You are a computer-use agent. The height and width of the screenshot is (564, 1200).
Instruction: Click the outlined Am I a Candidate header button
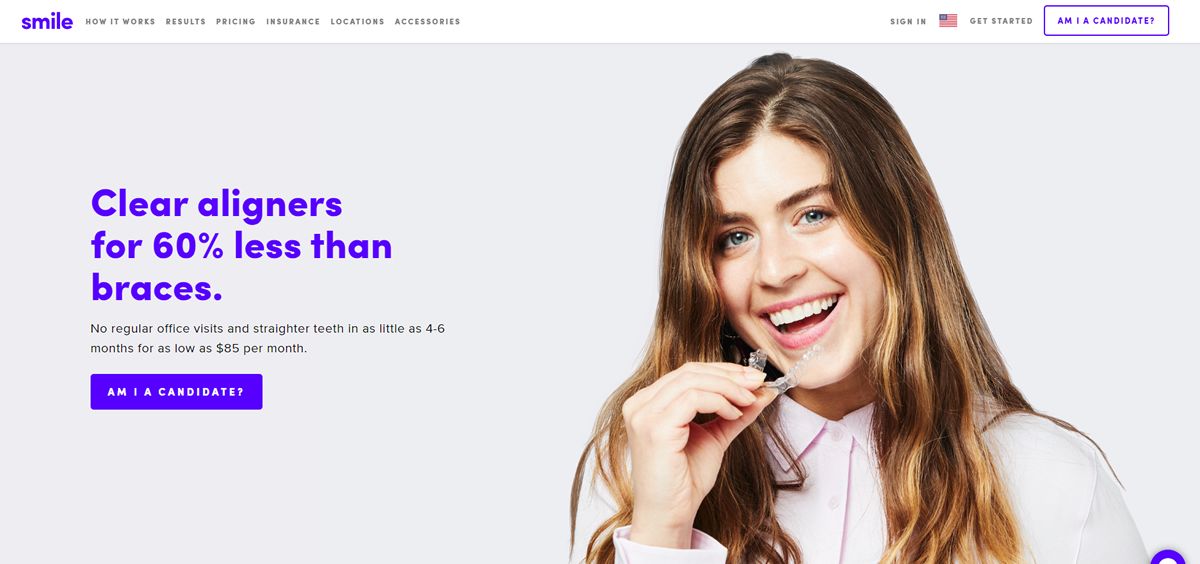(x=1106, y=21)
